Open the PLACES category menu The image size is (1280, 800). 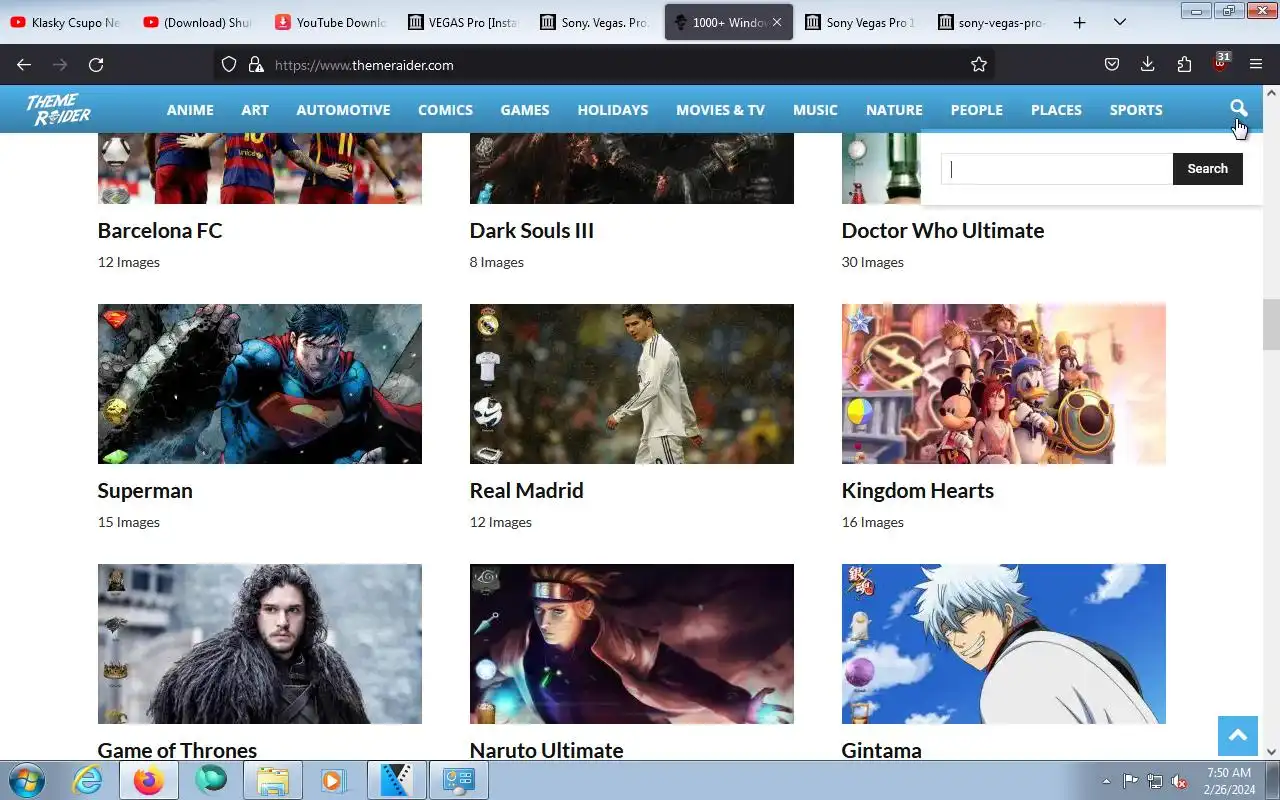pos(1056,110)
